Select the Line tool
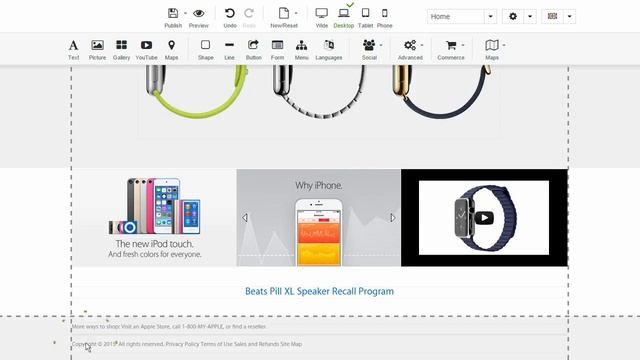 coord(229,49)
